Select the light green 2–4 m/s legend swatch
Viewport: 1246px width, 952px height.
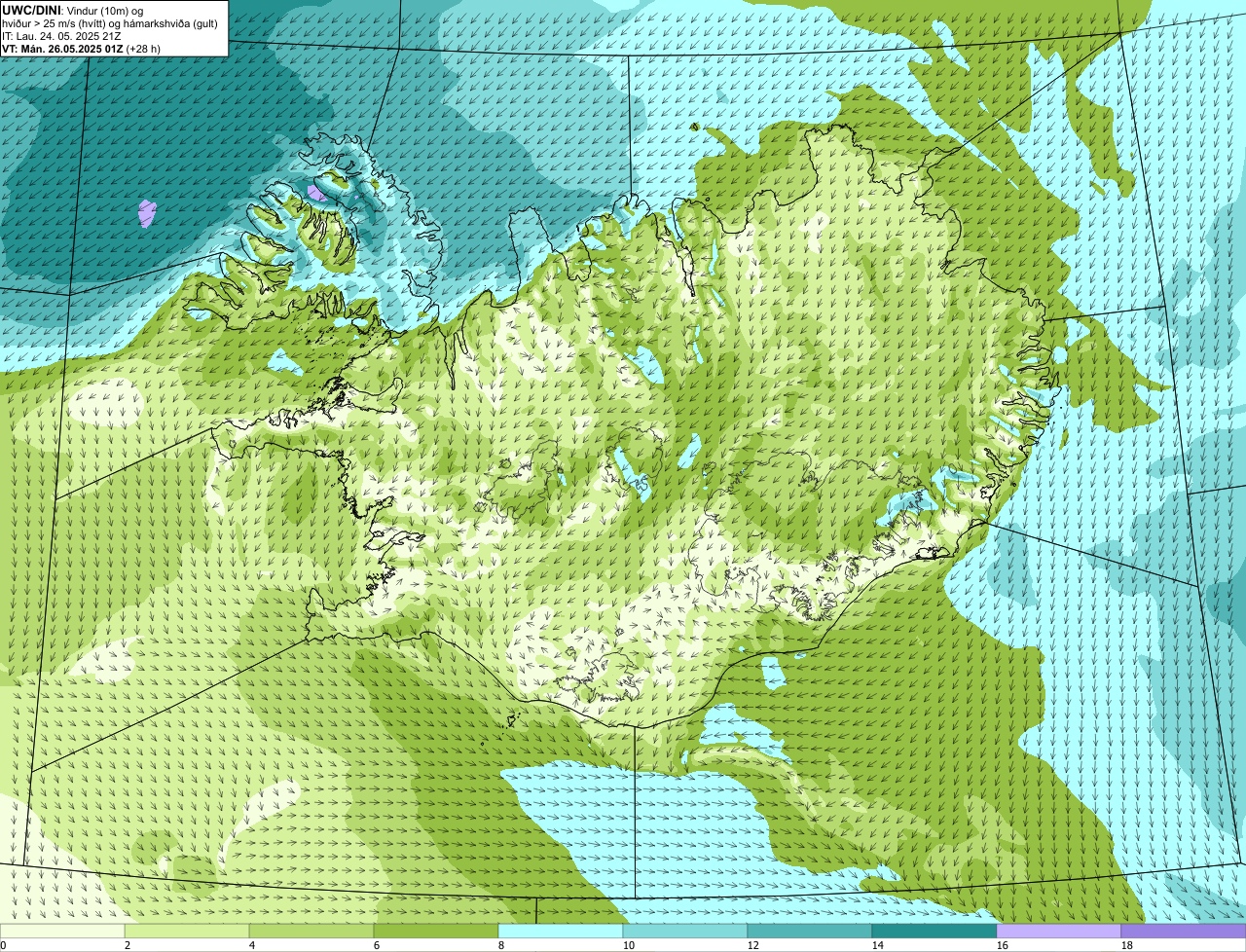pos(187,931)
